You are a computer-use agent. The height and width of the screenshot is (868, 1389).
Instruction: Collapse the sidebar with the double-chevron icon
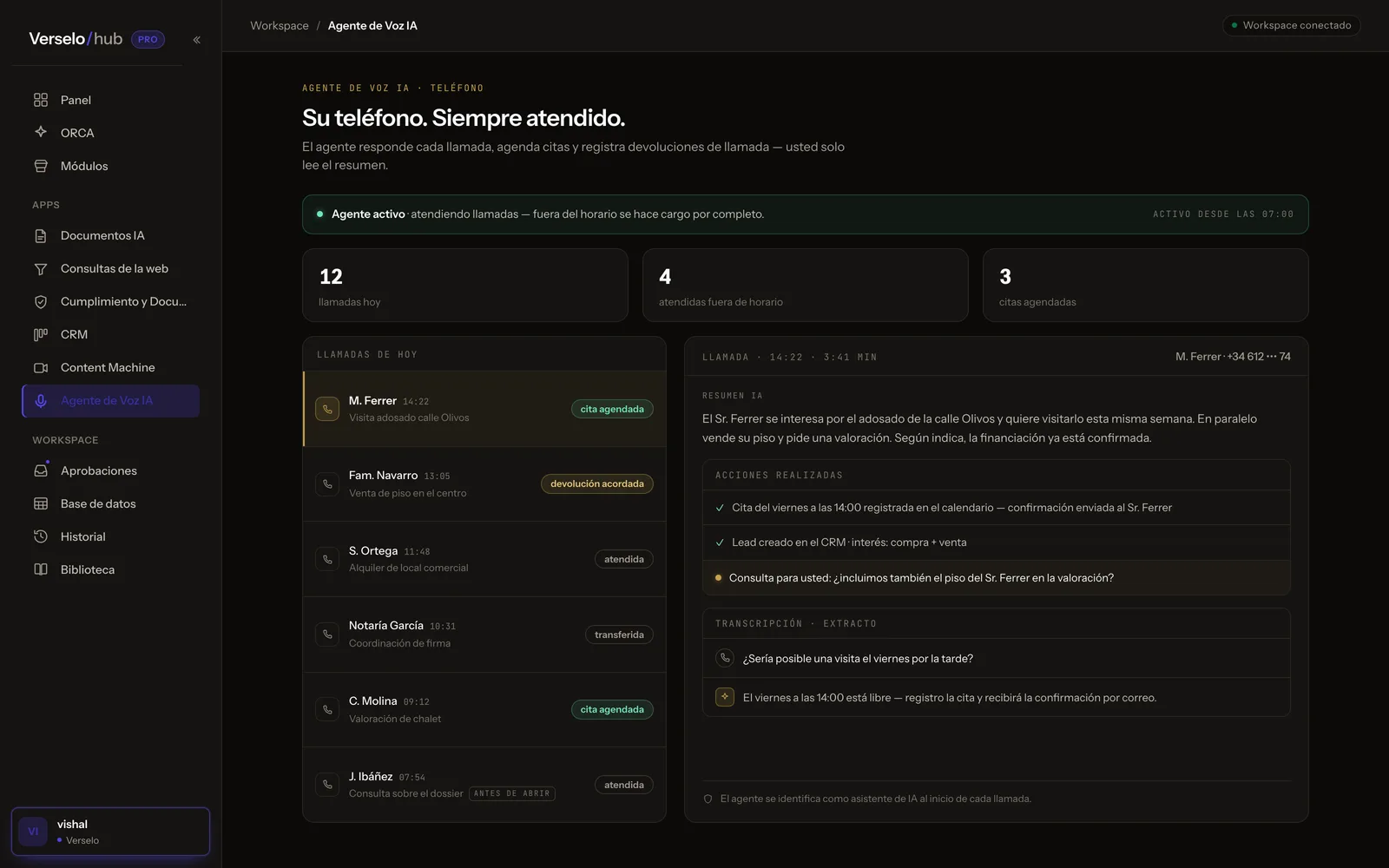point(196,40)
